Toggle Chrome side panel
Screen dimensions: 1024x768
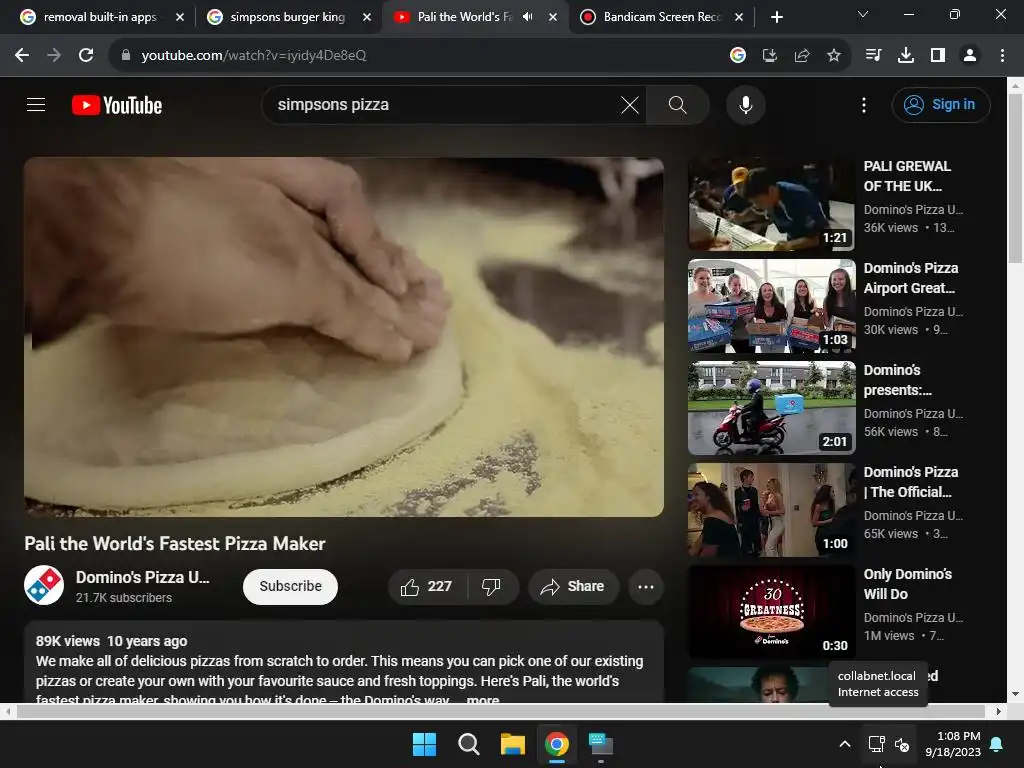938,56
